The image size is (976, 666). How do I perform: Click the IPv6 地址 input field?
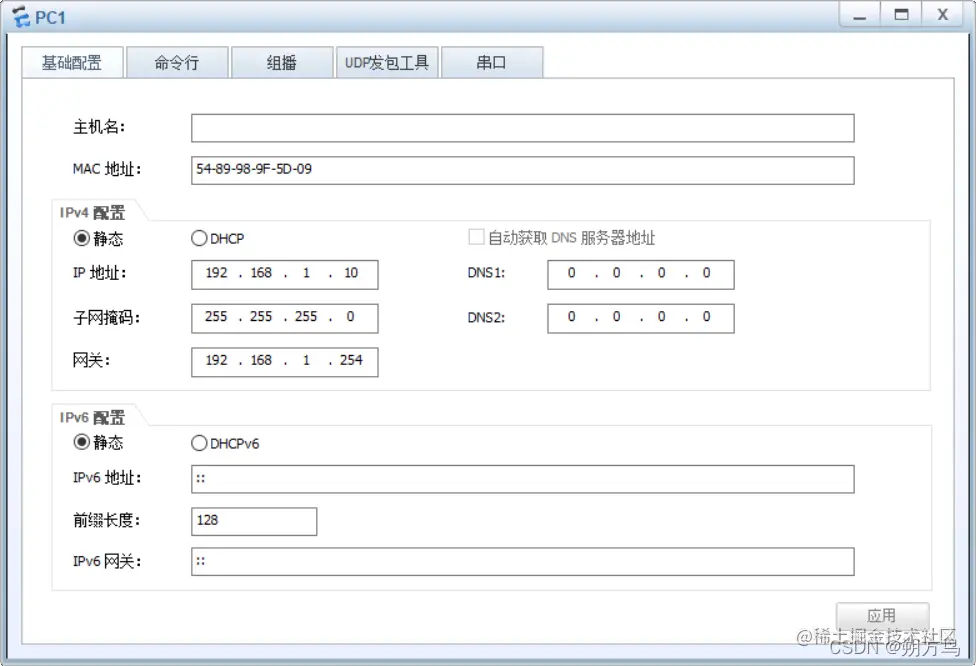(522, 479)
